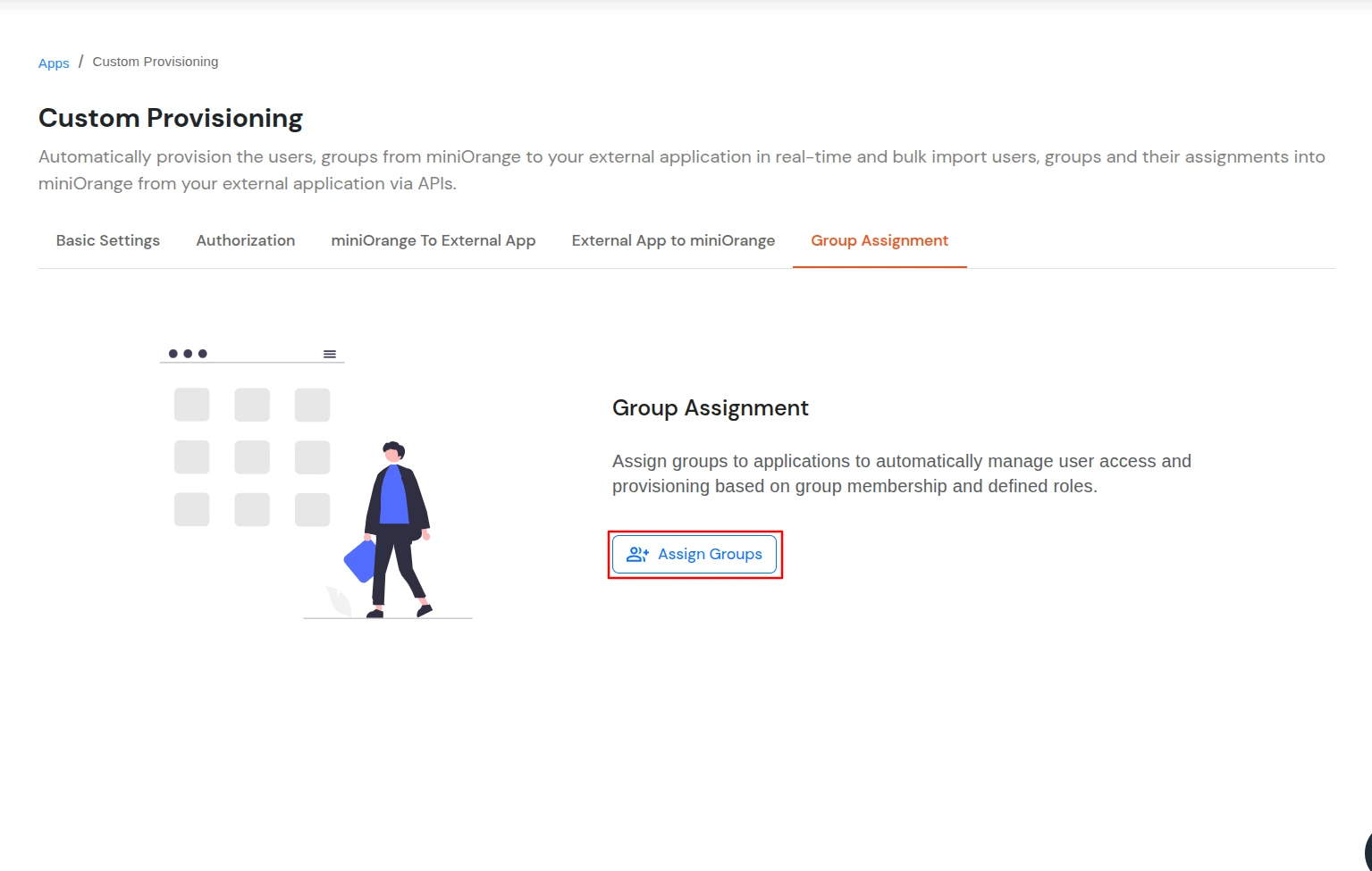Open the Authorization tab
1372x871 pixels.
(x=245, y=240)
